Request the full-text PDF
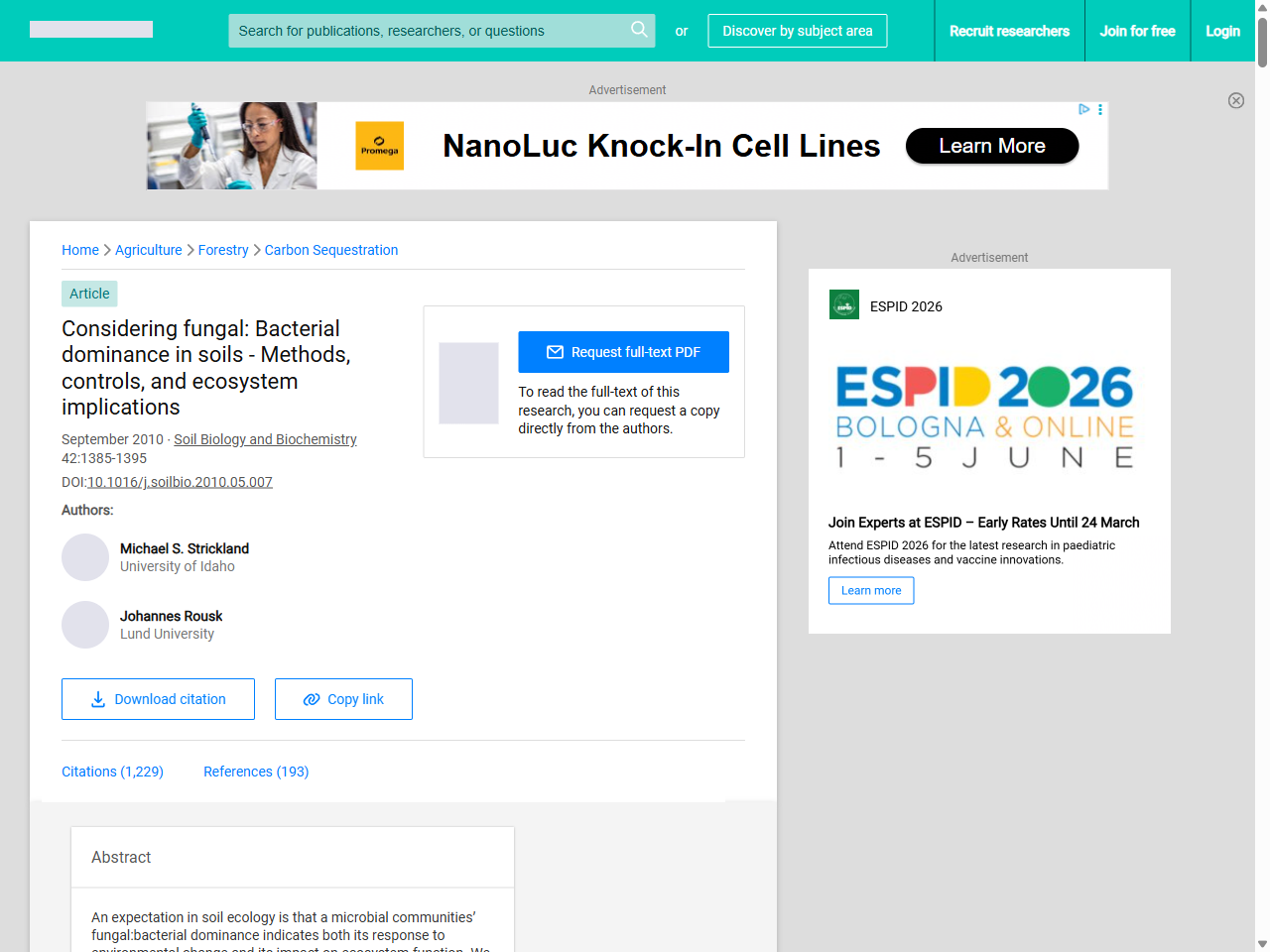The height and width of the screenshot is (952, 1270). click(623, 351)
